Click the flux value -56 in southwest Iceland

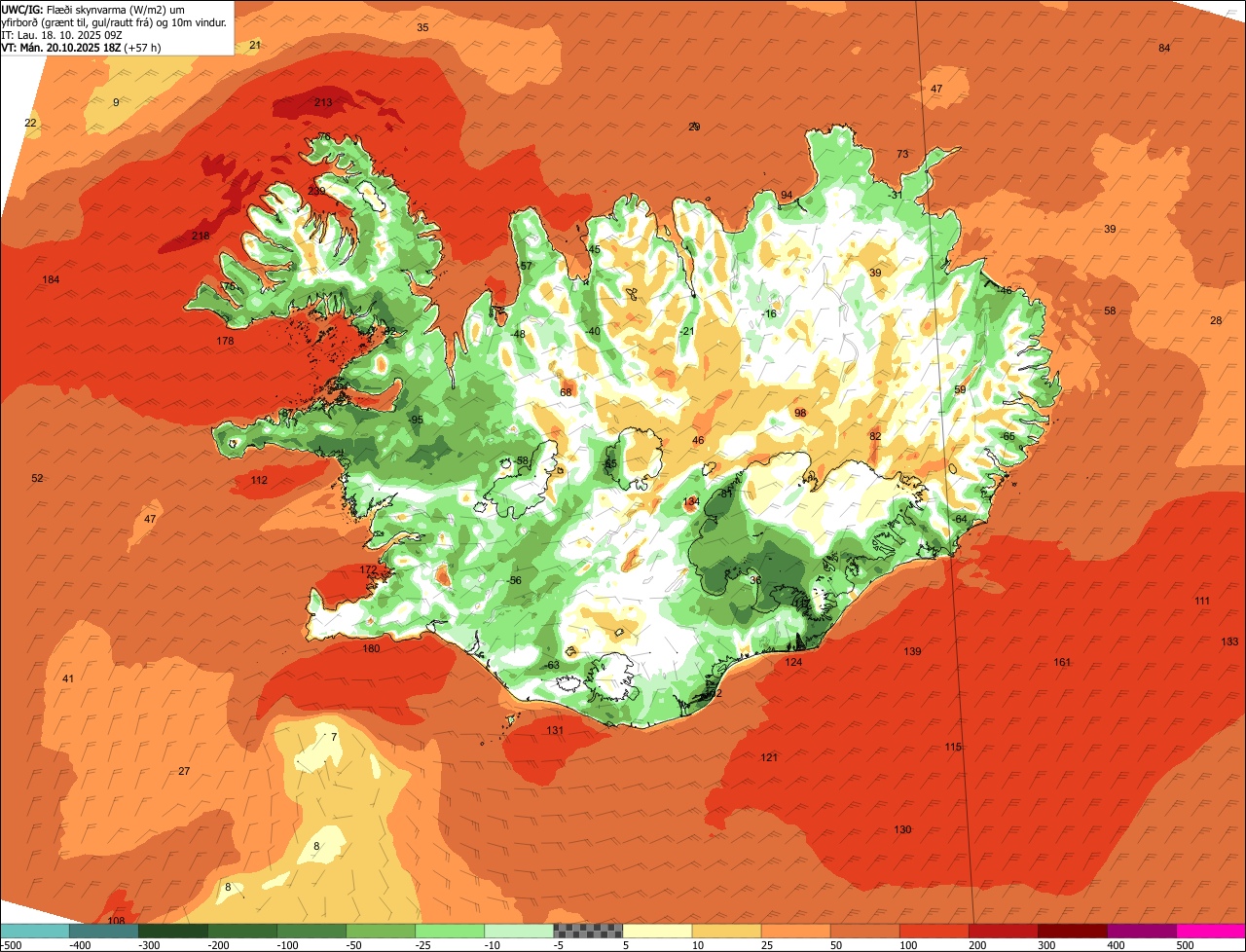click(x=514, y=580)
